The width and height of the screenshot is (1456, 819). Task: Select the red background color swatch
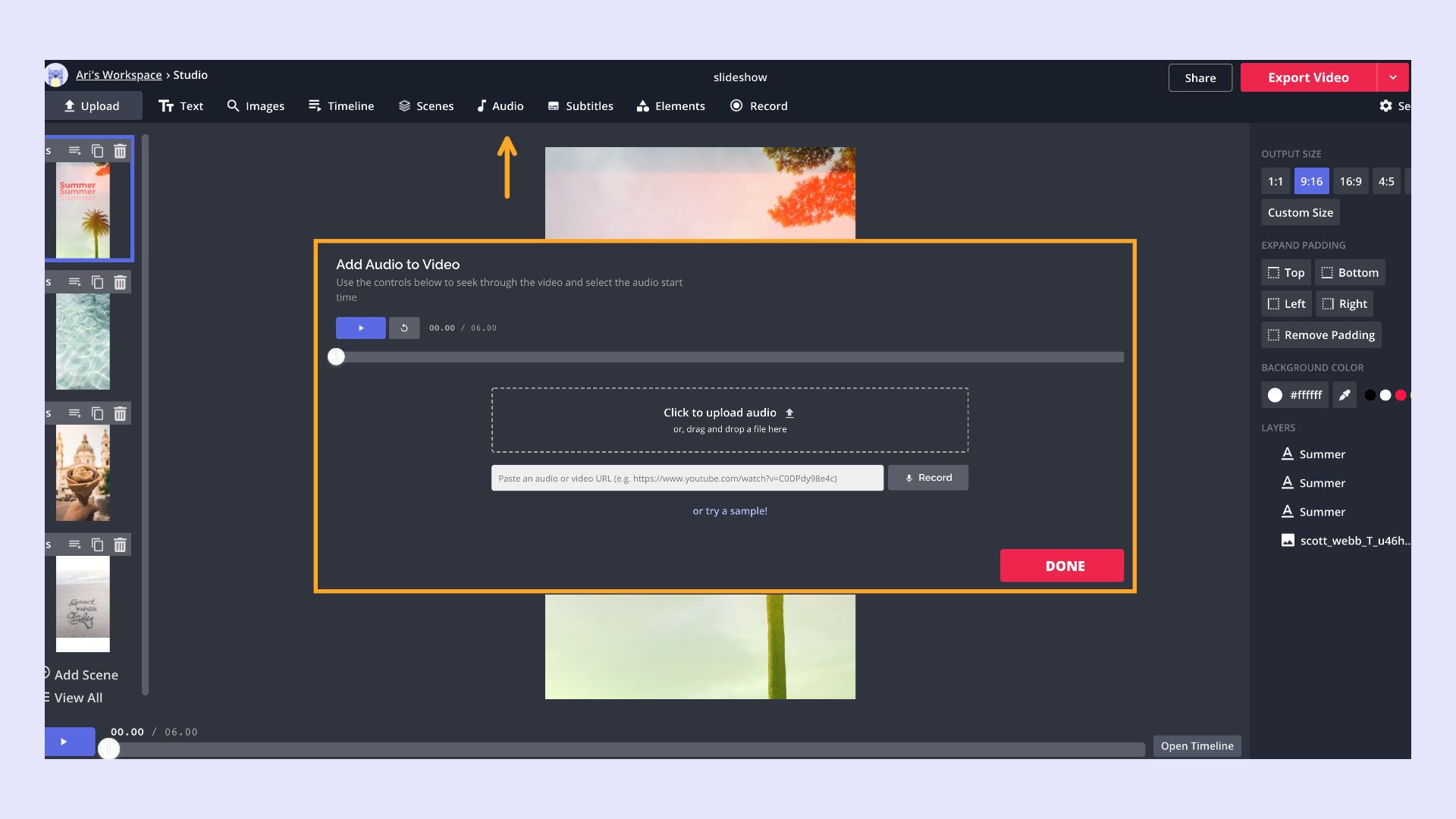1401,395
